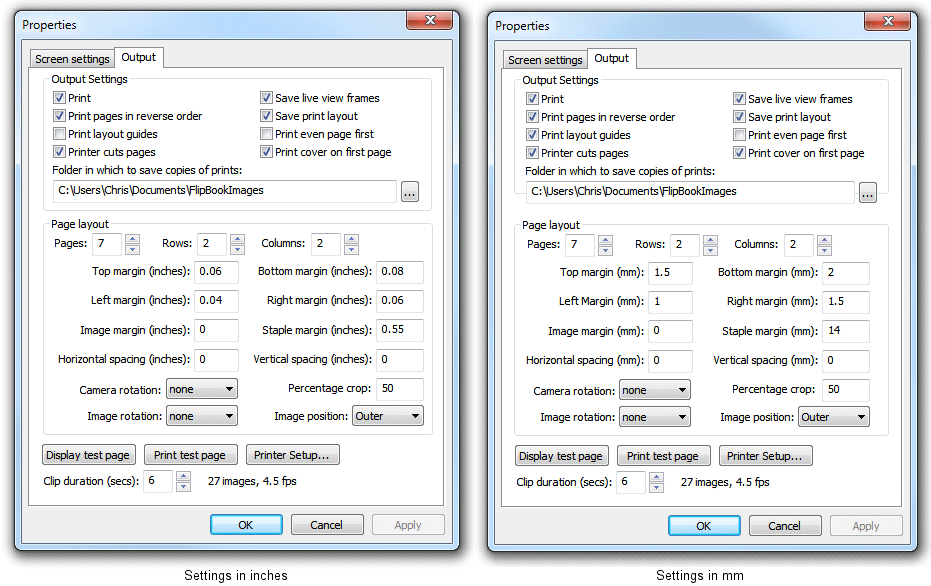Increase Rows spinner in inches dialog
Image resolution: width=931 pixels, height=586 pixels.
(x=238, y=239)
